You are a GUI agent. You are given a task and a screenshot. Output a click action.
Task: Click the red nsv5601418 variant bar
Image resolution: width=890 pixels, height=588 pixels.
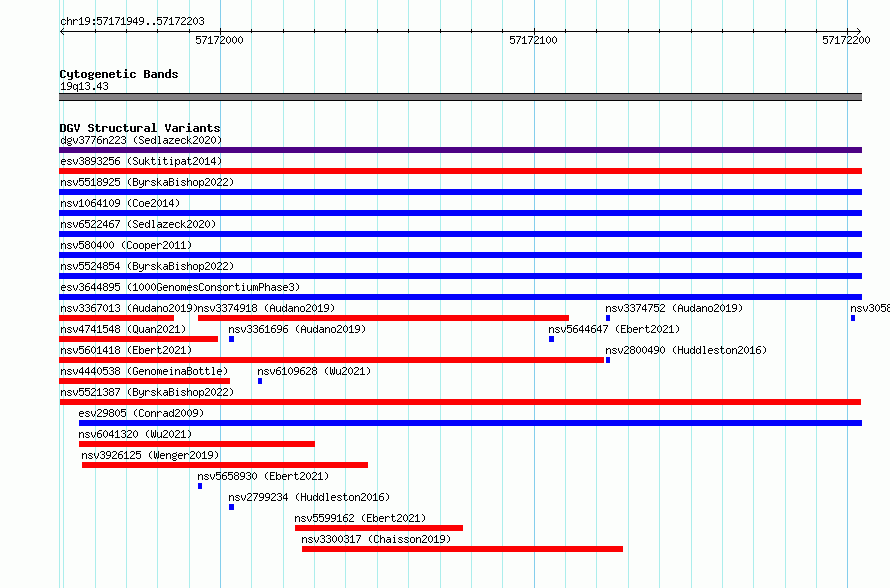331,360
